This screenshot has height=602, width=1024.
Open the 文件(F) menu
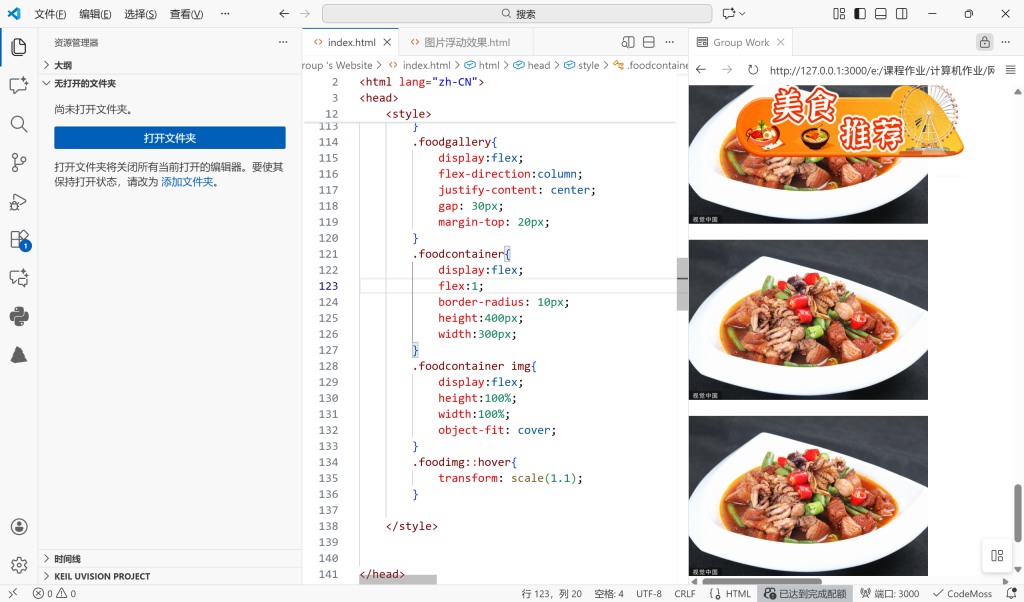50,14
